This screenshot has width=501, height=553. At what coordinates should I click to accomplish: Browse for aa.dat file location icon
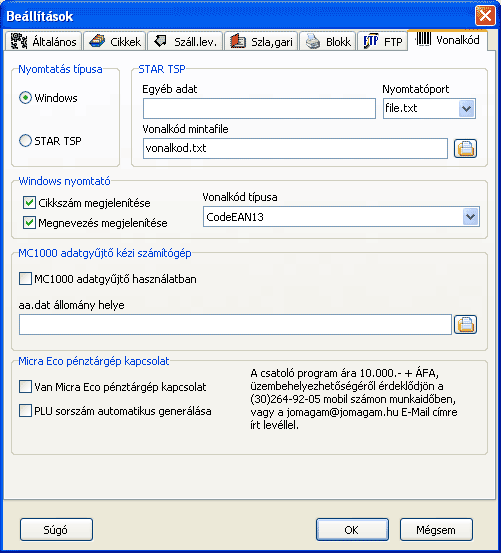(x=465, y=324)
